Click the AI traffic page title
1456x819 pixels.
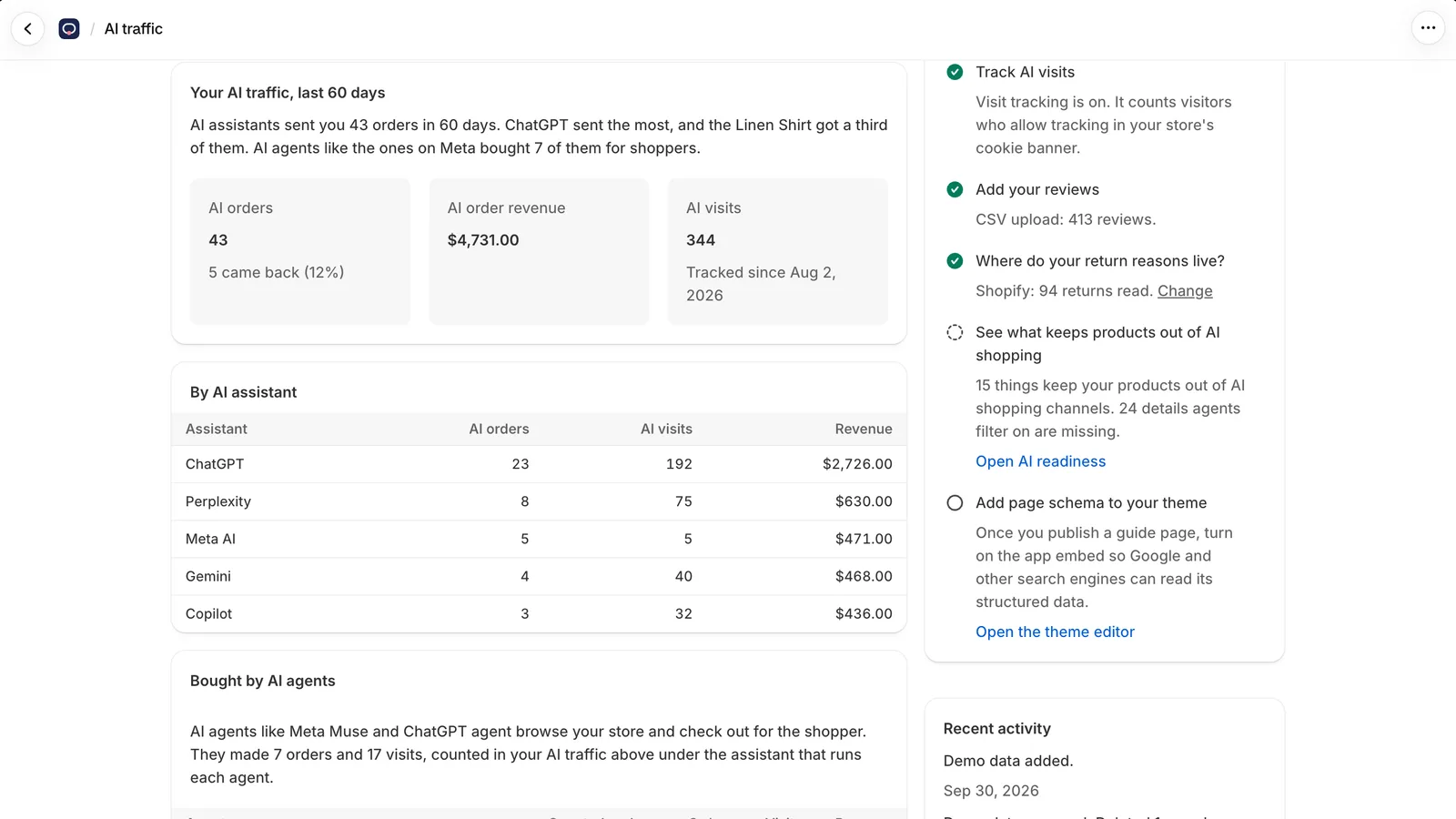(x=134, y=29)
